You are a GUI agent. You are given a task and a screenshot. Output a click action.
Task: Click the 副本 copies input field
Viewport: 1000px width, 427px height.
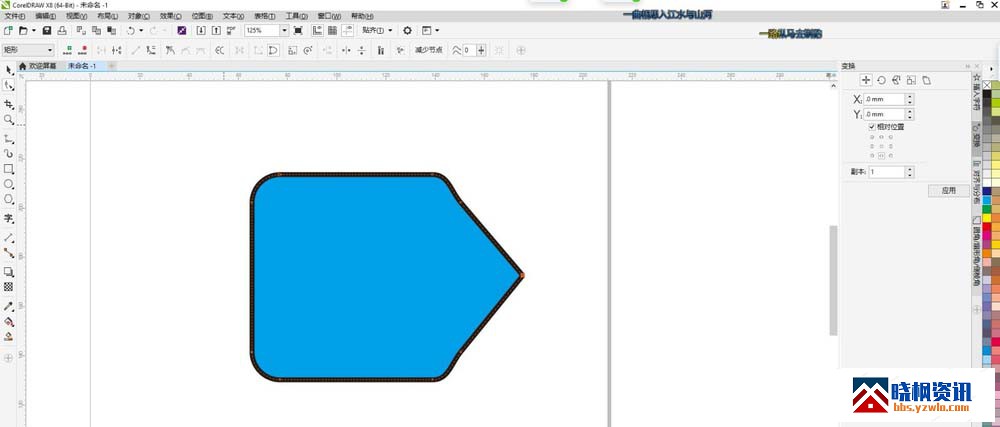[x=885, y=172]
